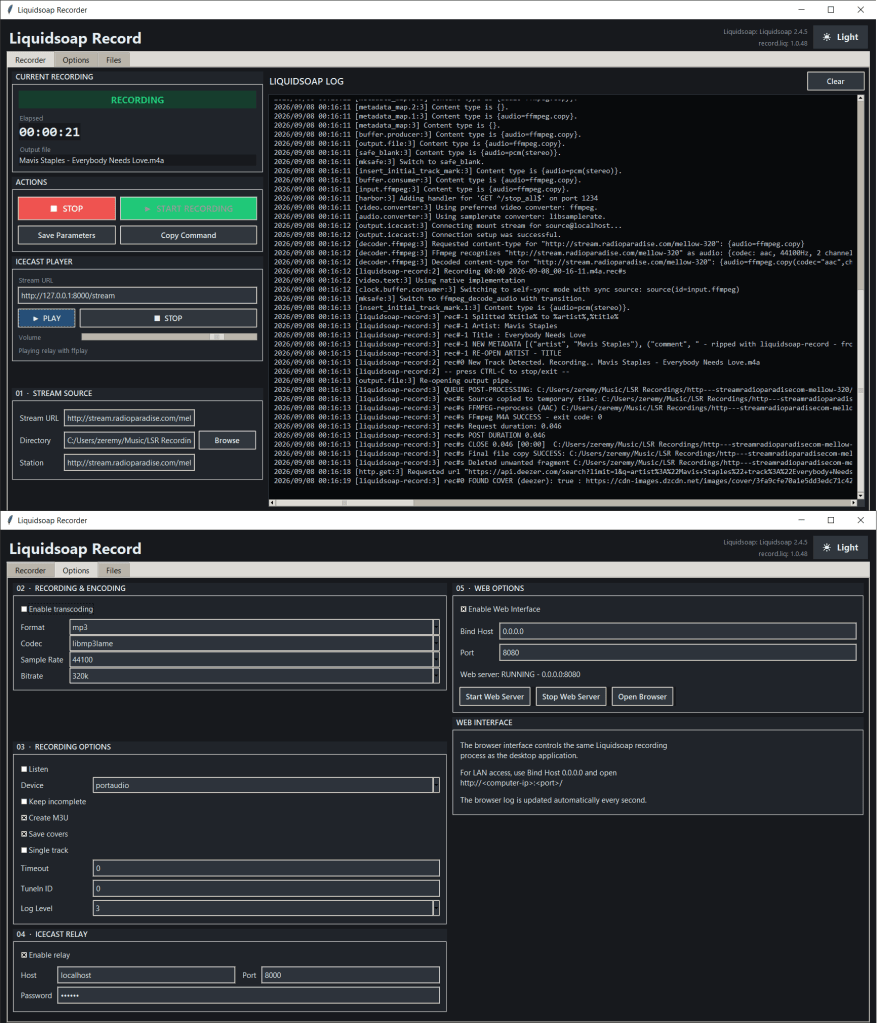Click the TuneIn ID field

pyautogui.click(x=266, y=889)
